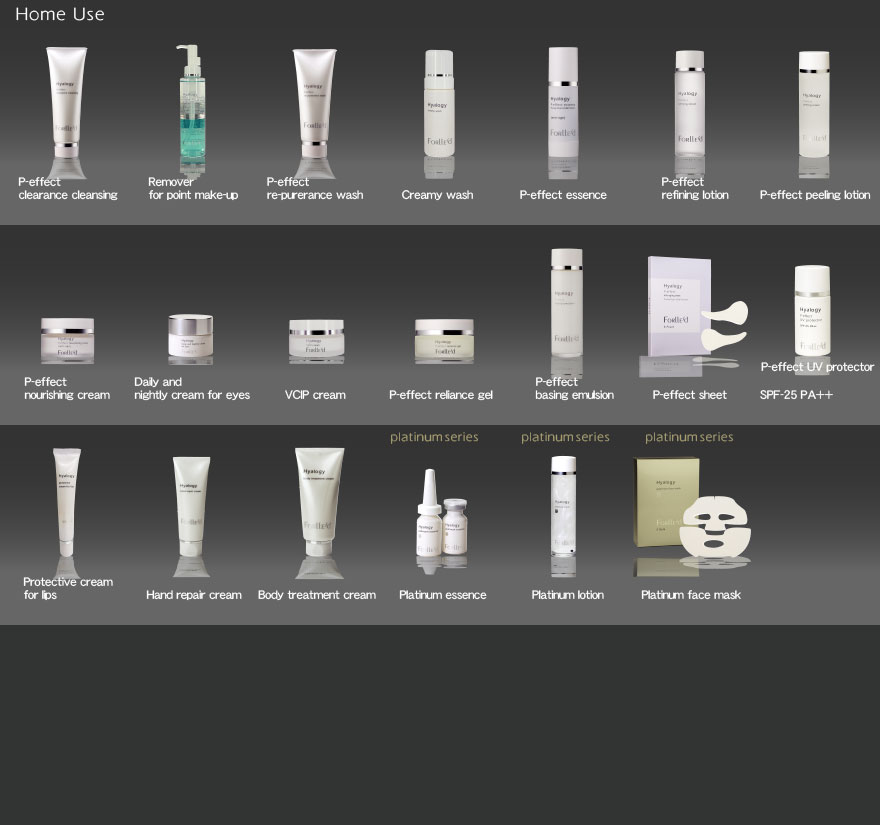Click the P-effect clearance cleansing tube image

[67, 100]
